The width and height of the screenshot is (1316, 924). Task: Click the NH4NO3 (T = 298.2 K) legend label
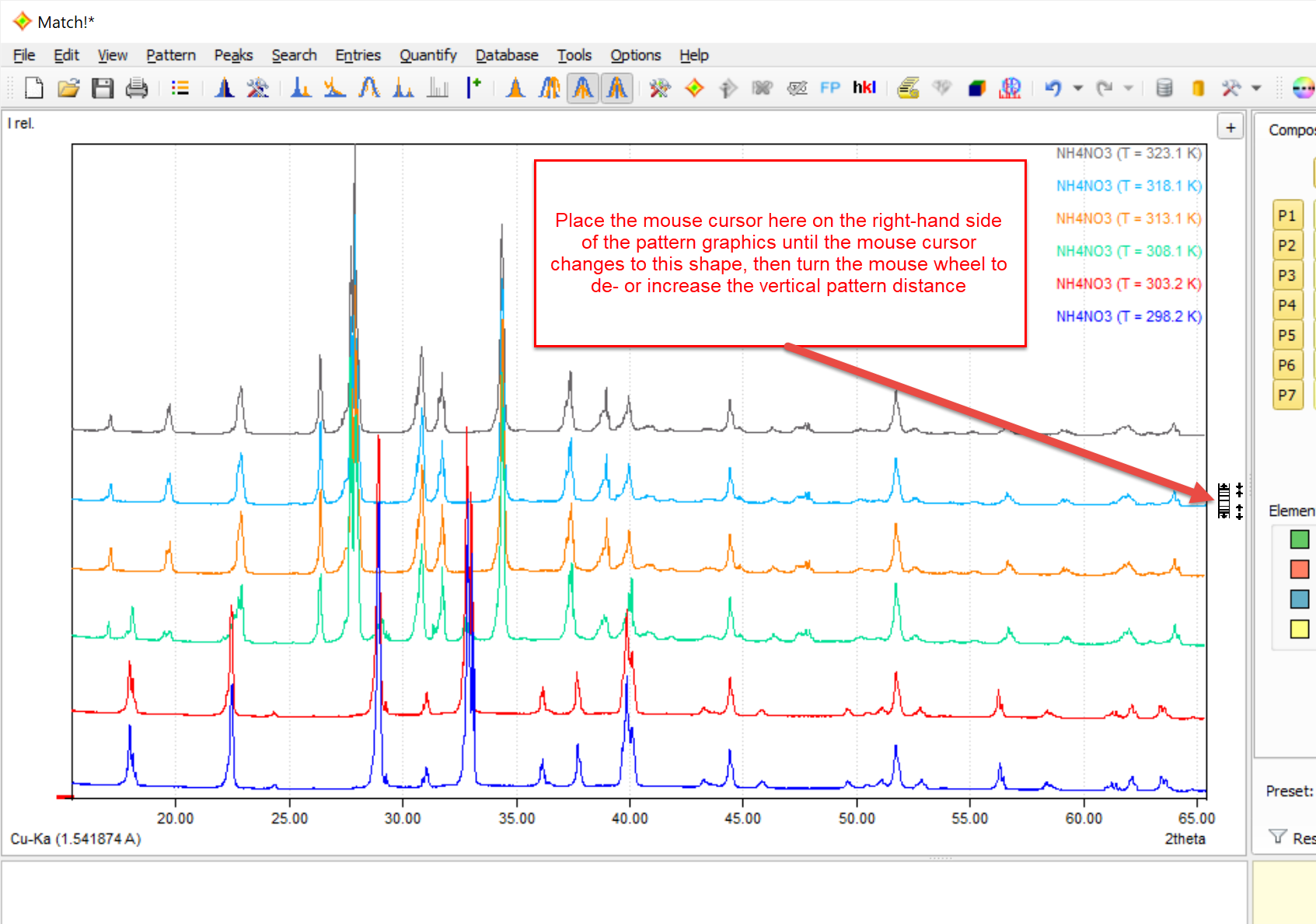[1128, 316]
